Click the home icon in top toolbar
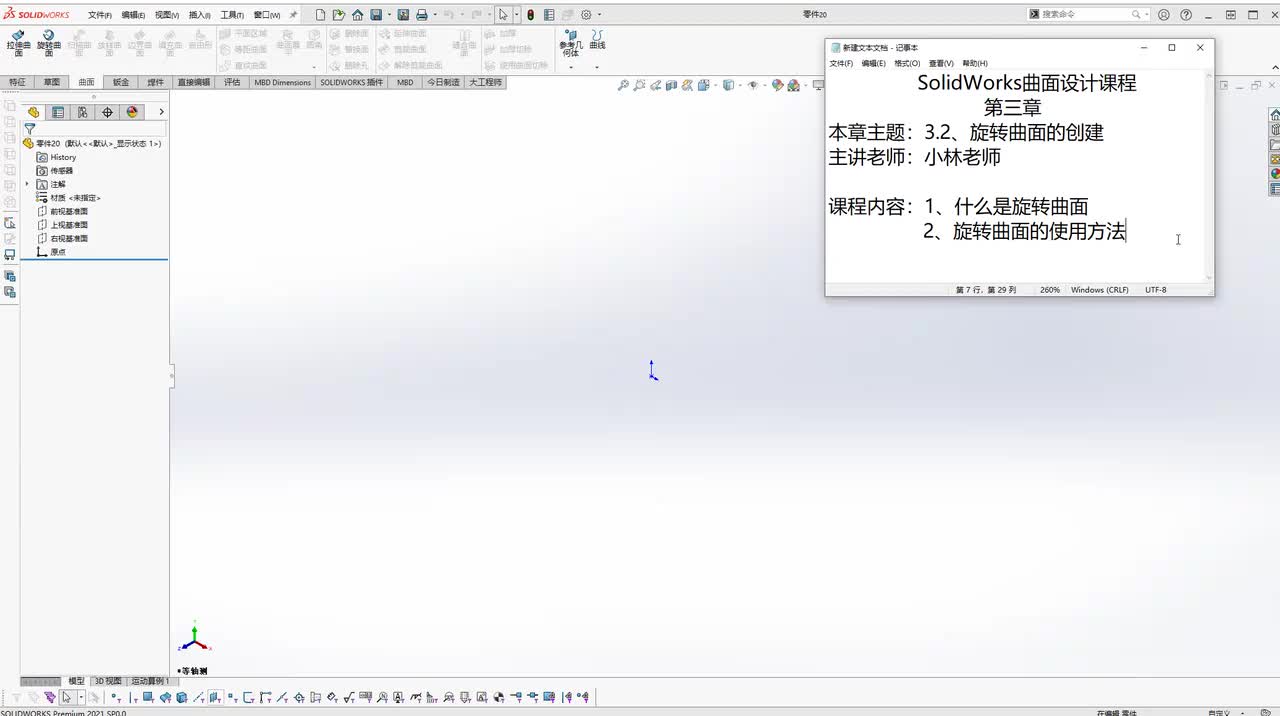The image size is (1280, 716). (x=357, y=15)
